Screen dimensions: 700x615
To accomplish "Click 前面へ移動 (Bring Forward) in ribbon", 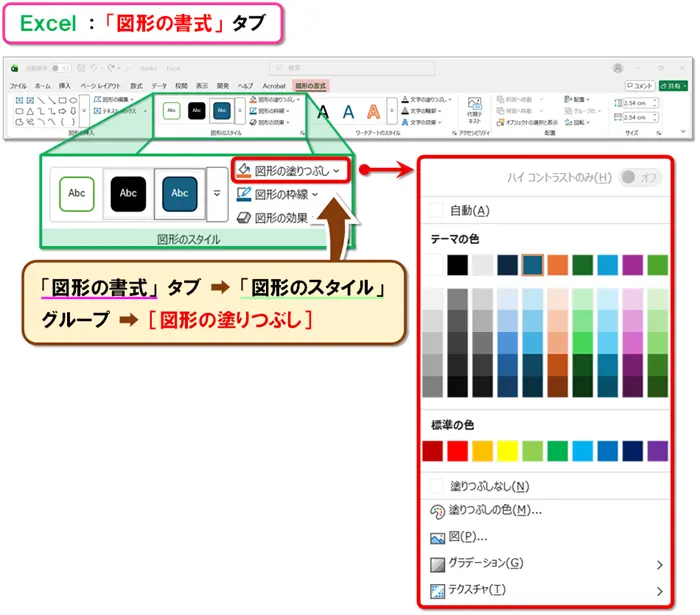I will pos(519,100).
